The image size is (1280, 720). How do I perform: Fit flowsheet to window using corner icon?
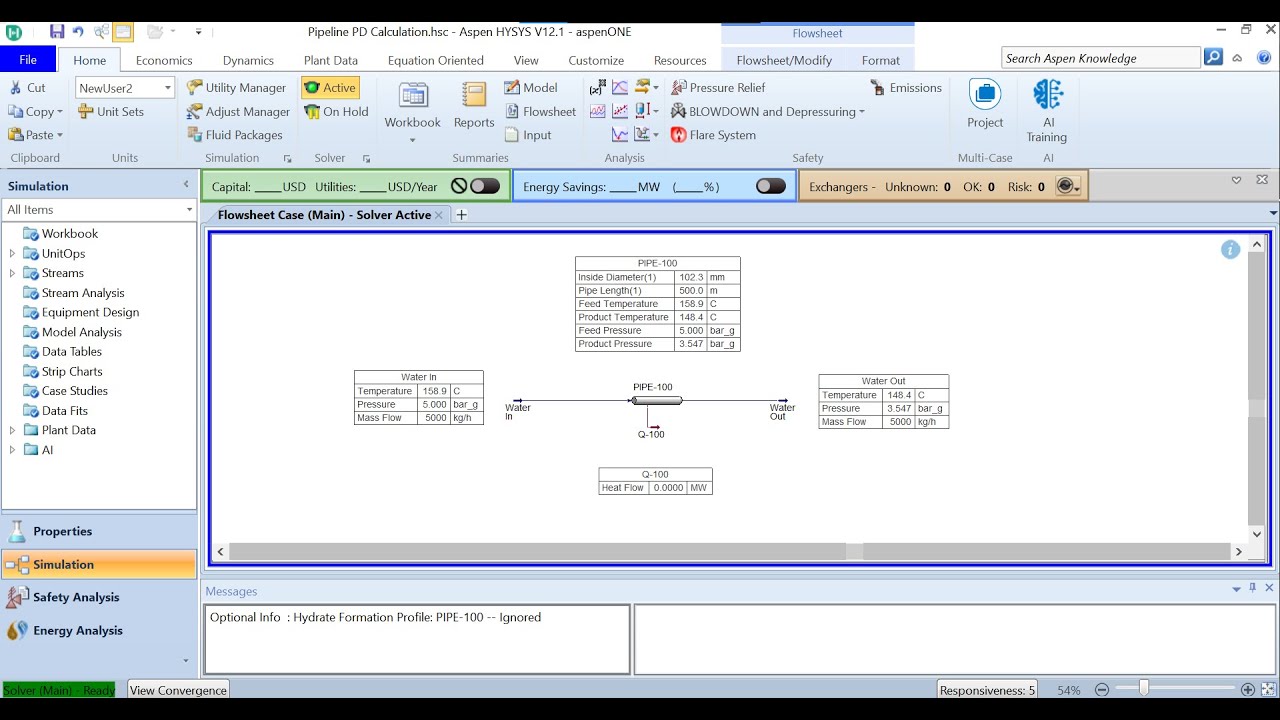click(1267, 690)
